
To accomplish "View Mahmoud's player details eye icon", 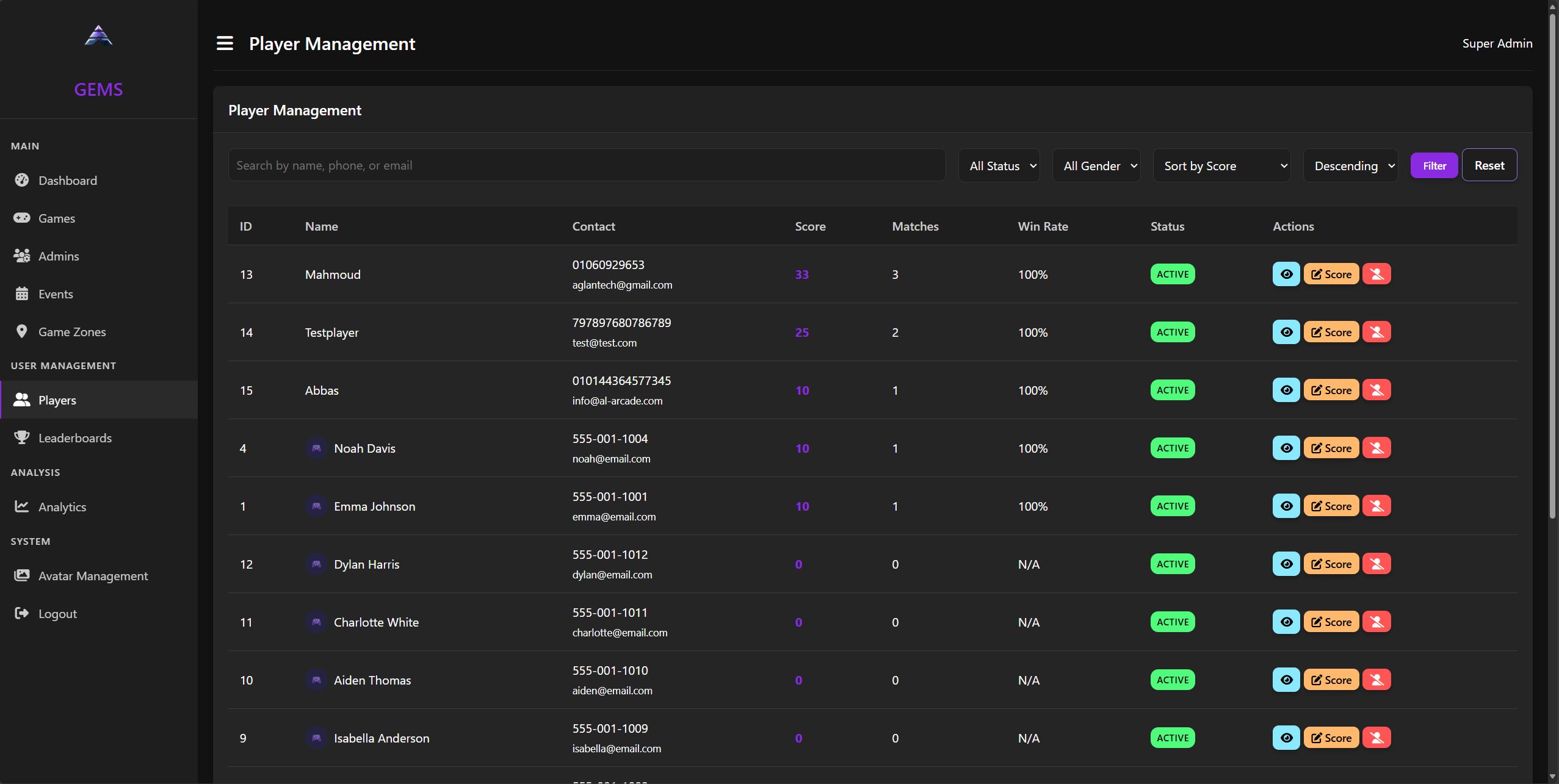I will [1286, 275].
